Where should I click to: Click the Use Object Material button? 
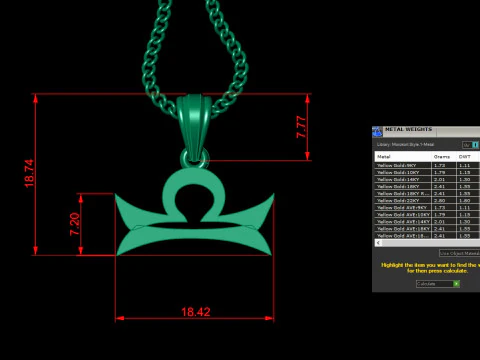tap(459, 253)
